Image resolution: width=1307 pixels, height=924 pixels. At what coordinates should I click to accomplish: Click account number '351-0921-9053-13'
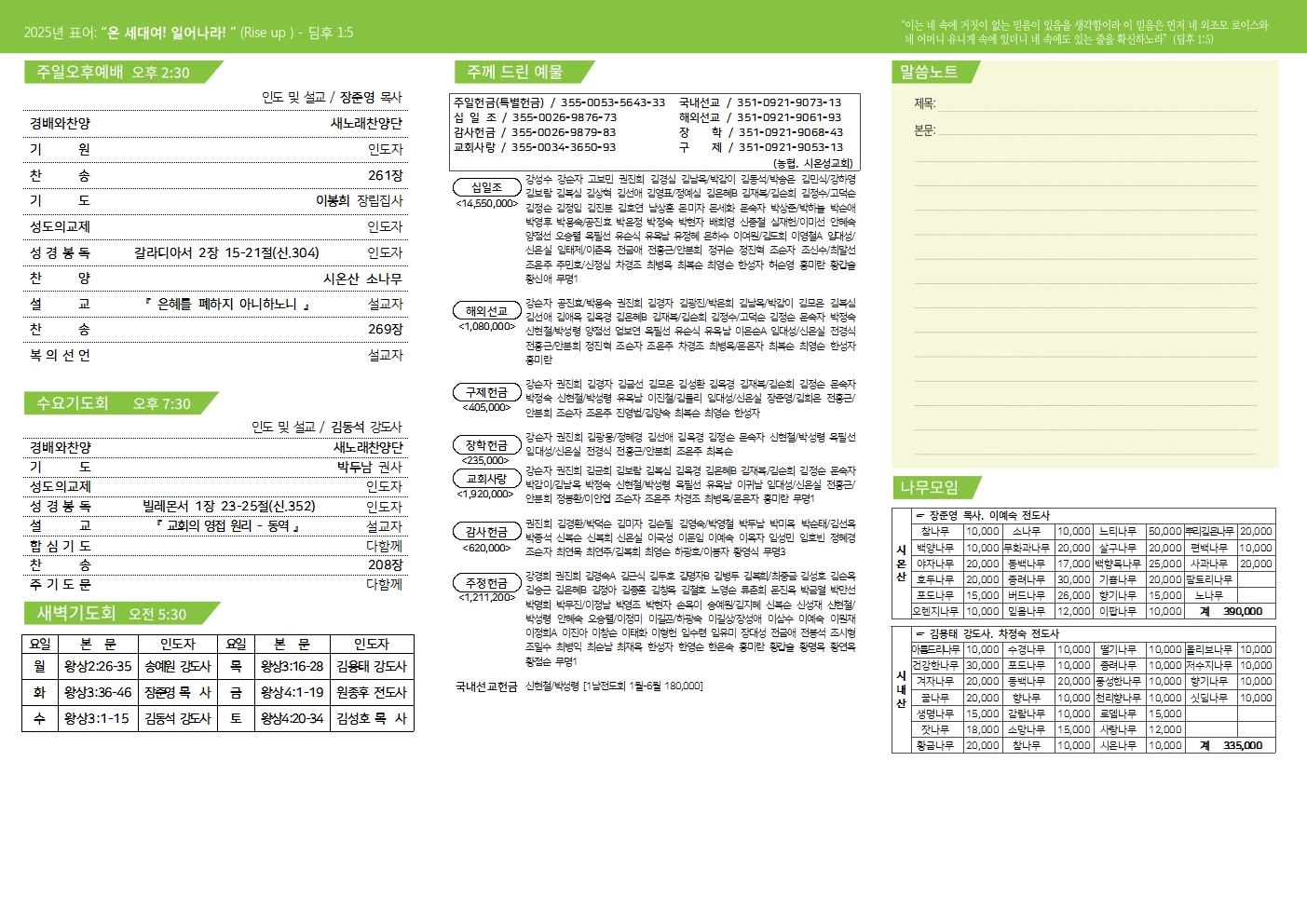(x=791, y=147)
